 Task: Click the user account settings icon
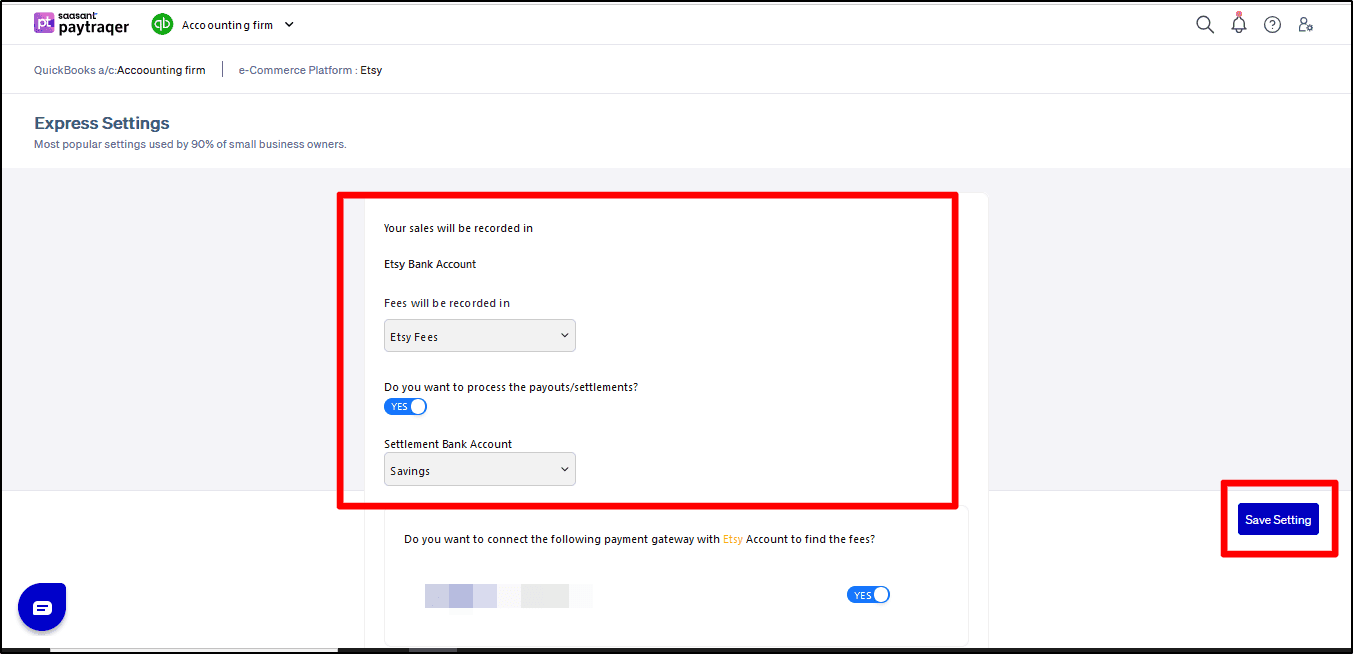[1306, 24]
